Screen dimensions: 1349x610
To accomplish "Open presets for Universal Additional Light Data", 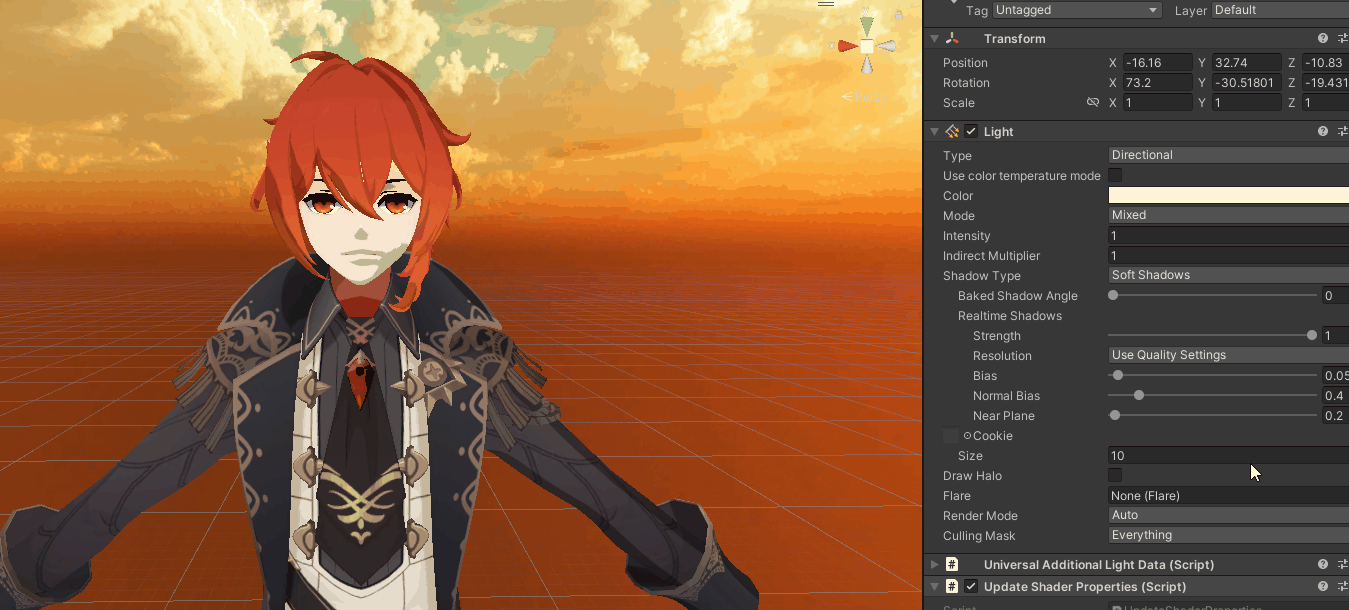I will coord(1343,564).
